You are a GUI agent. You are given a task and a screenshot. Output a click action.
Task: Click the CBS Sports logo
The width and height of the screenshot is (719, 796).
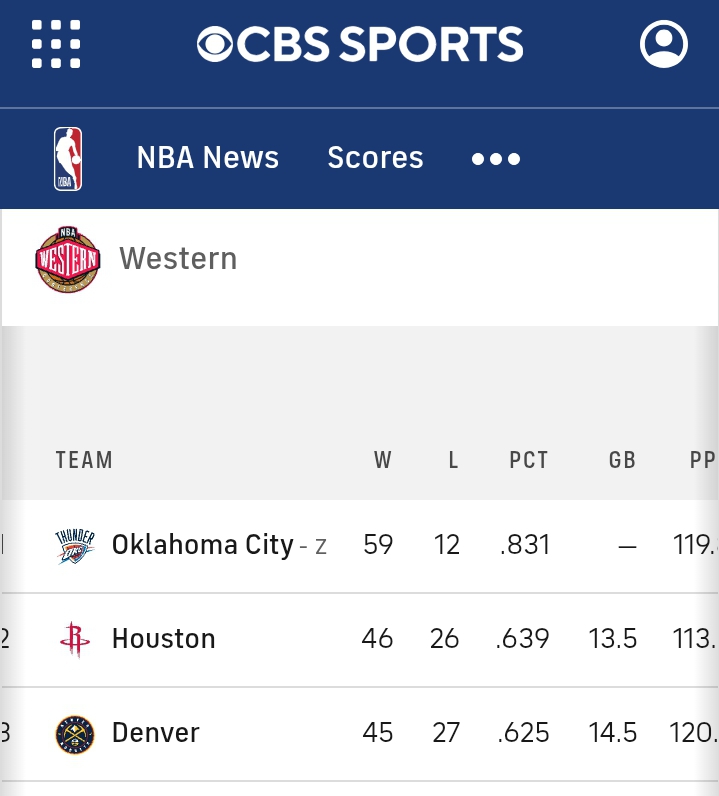coord(360,44)
